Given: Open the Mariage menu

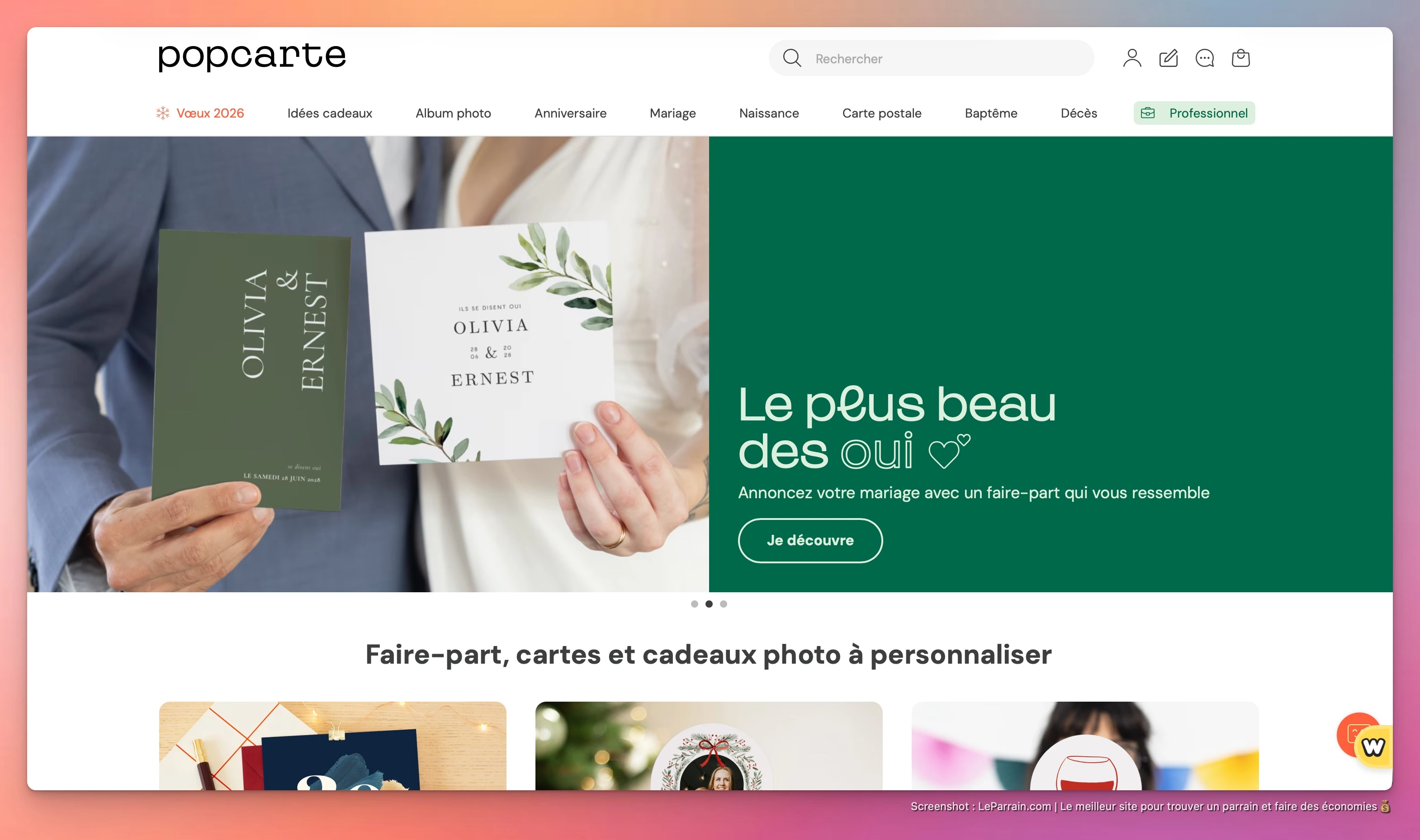Looking at the screenshot, I should click(x=672, y=113).
